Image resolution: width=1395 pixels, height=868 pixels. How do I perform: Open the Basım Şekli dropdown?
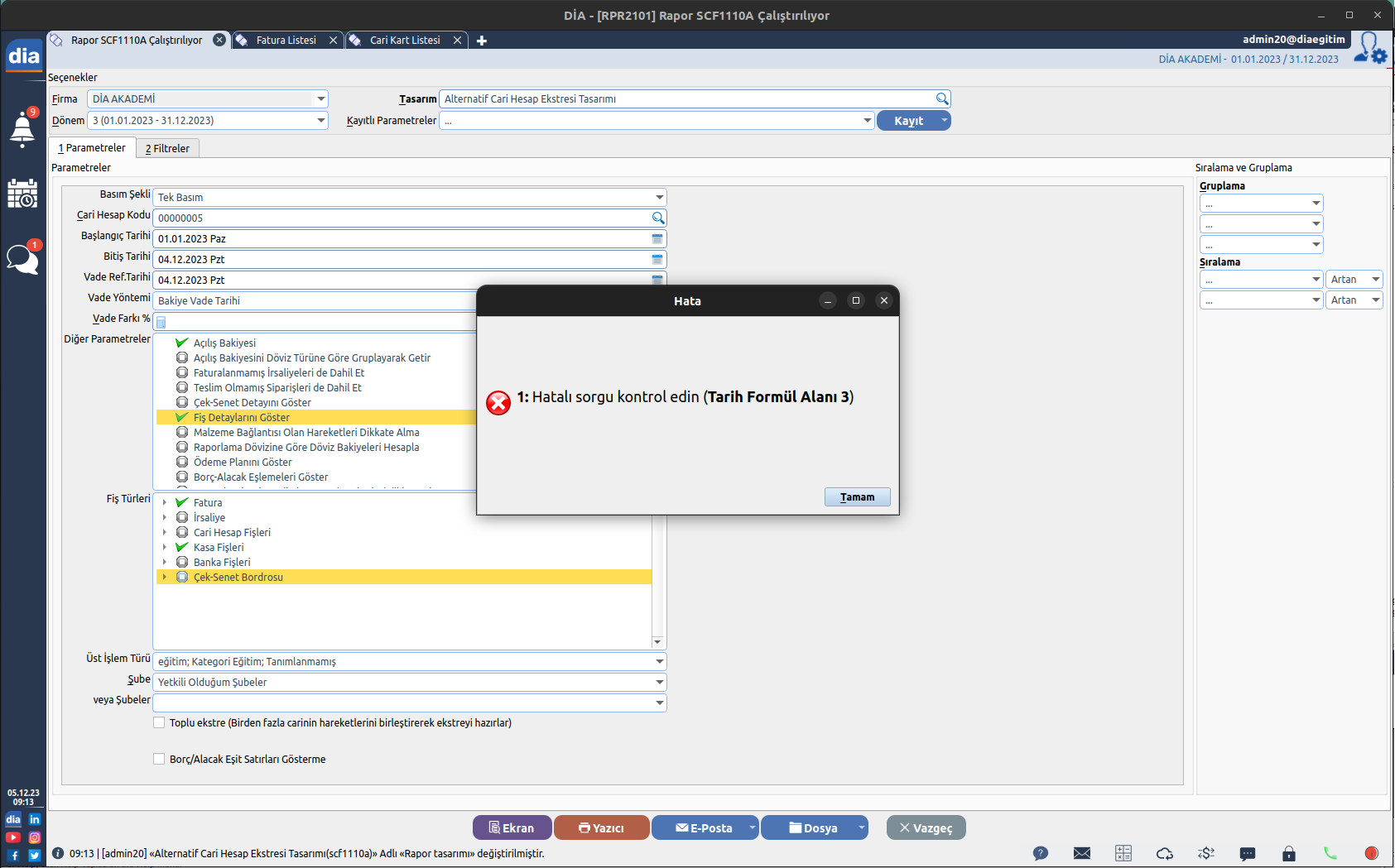coord(659,198)
